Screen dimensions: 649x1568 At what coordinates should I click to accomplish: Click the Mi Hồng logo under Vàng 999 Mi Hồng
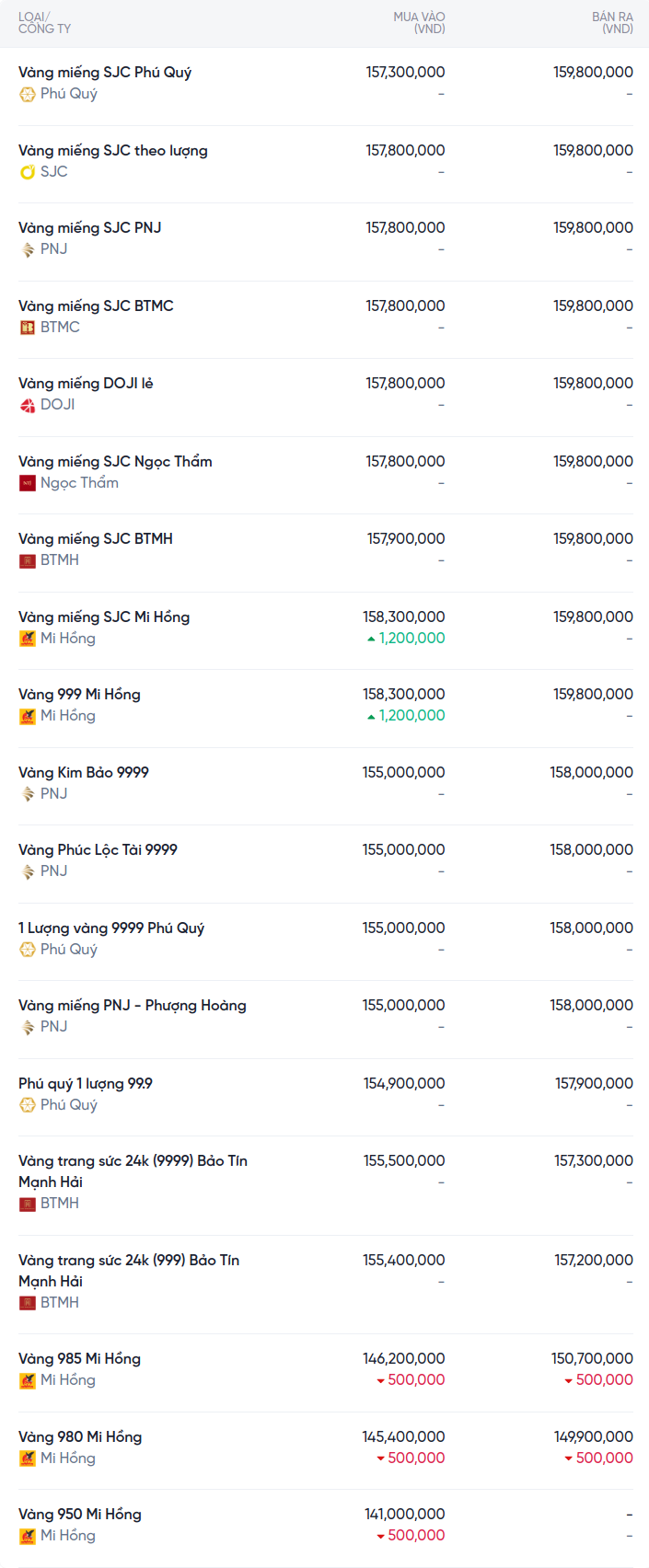coord(28,716)
